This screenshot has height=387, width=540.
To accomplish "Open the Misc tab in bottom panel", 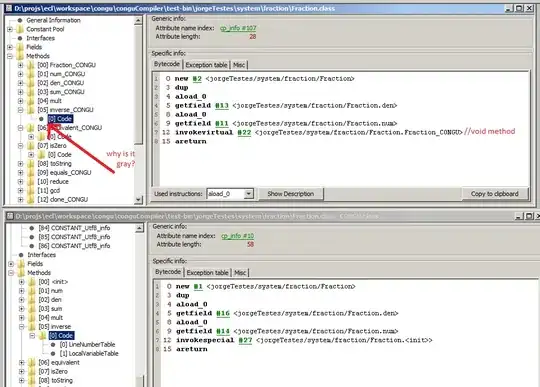I will (240, 273).
